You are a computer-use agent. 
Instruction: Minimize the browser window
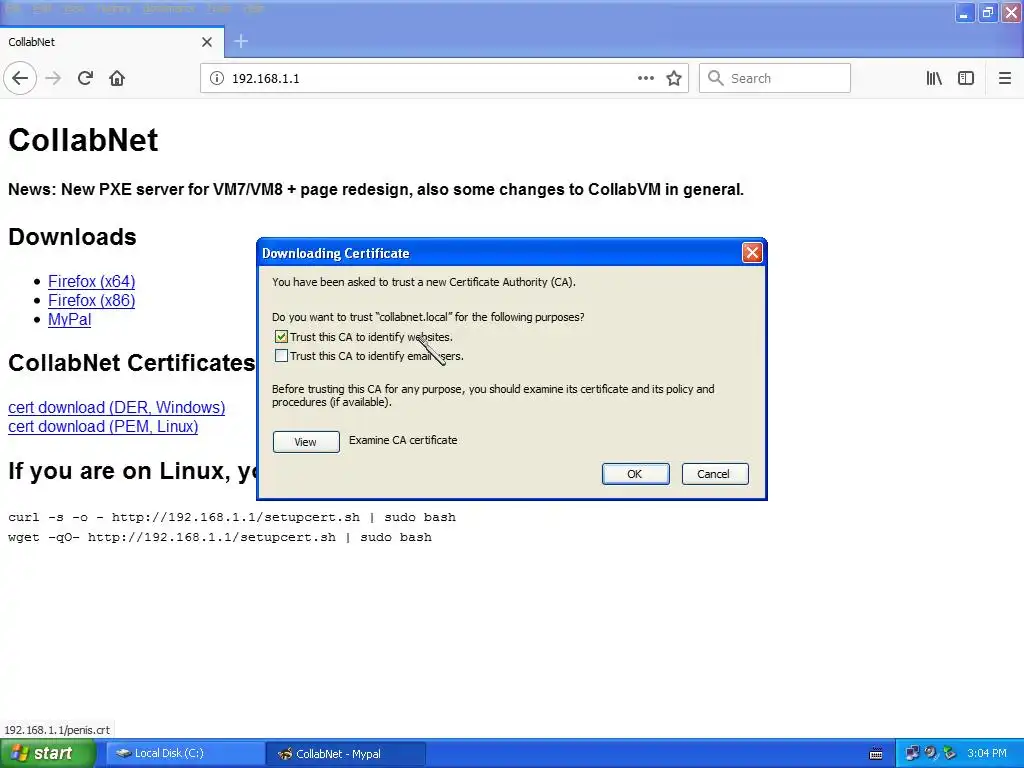click(x=964, y=12)
